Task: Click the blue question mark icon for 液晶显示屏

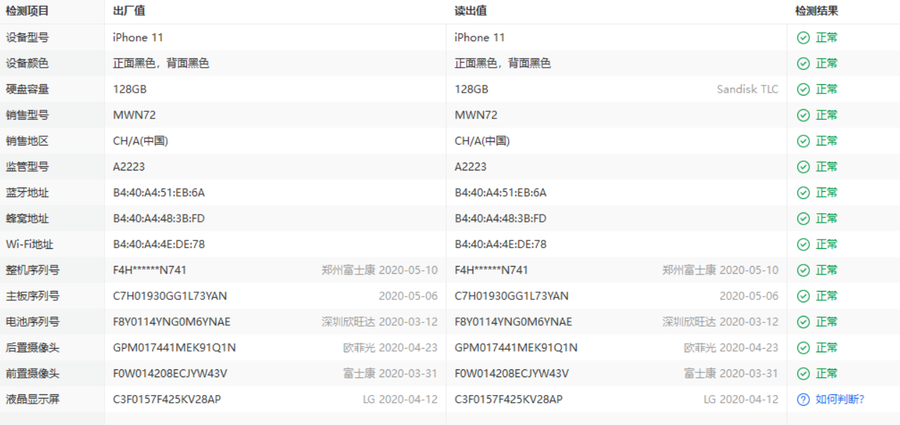Action: tap(803, 400)
